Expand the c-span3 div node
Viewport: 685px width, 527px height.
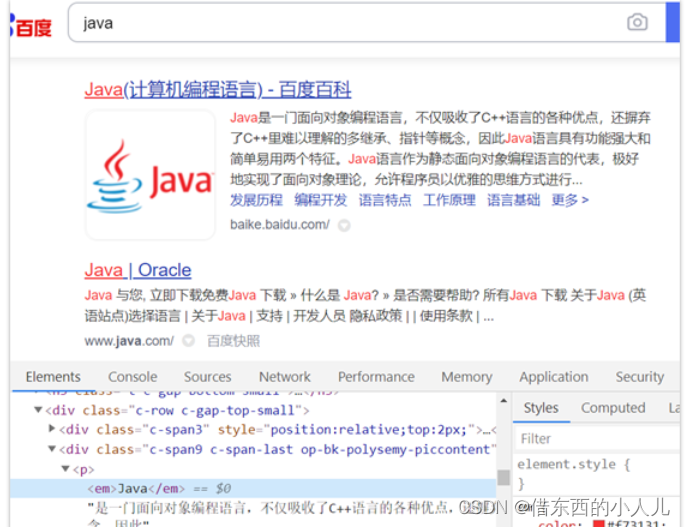coord(52,429)
